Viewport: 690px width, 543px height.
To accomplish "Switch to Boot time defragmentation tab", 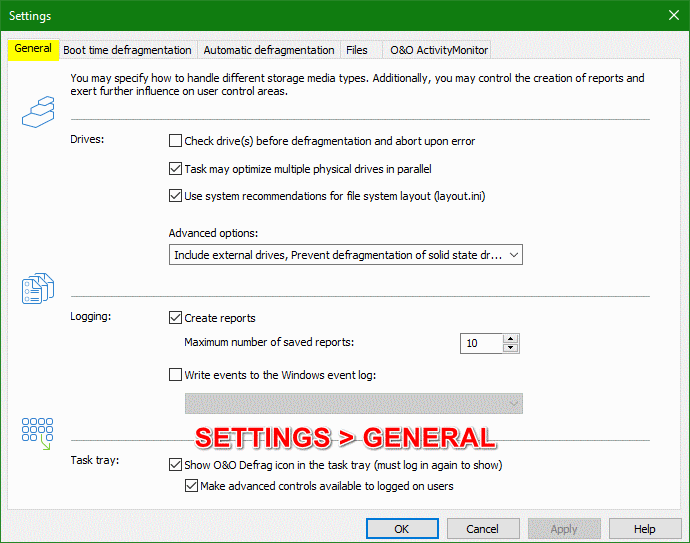I will point(127,50).
